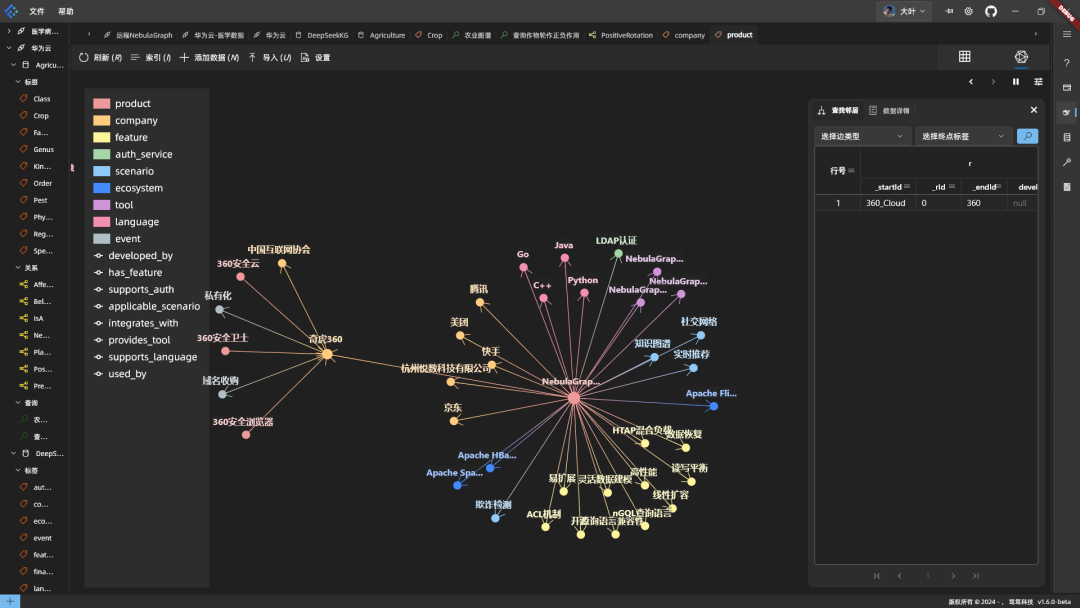This screenshot has width=1080, height=608.
Task: Click the GitHub icon in the title bar
Action: tap(990, 11)
